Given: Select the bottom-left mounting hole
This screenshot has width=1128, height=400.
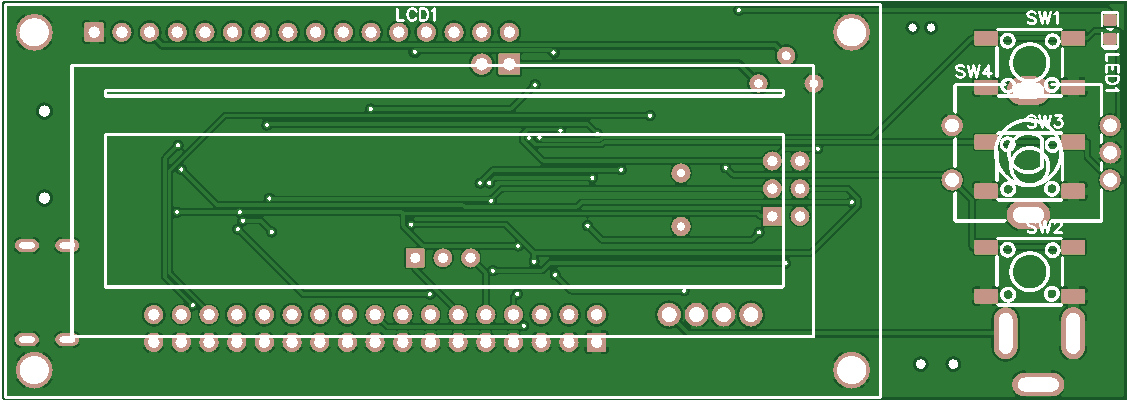Looking at the screenshot, I should 34,370.
